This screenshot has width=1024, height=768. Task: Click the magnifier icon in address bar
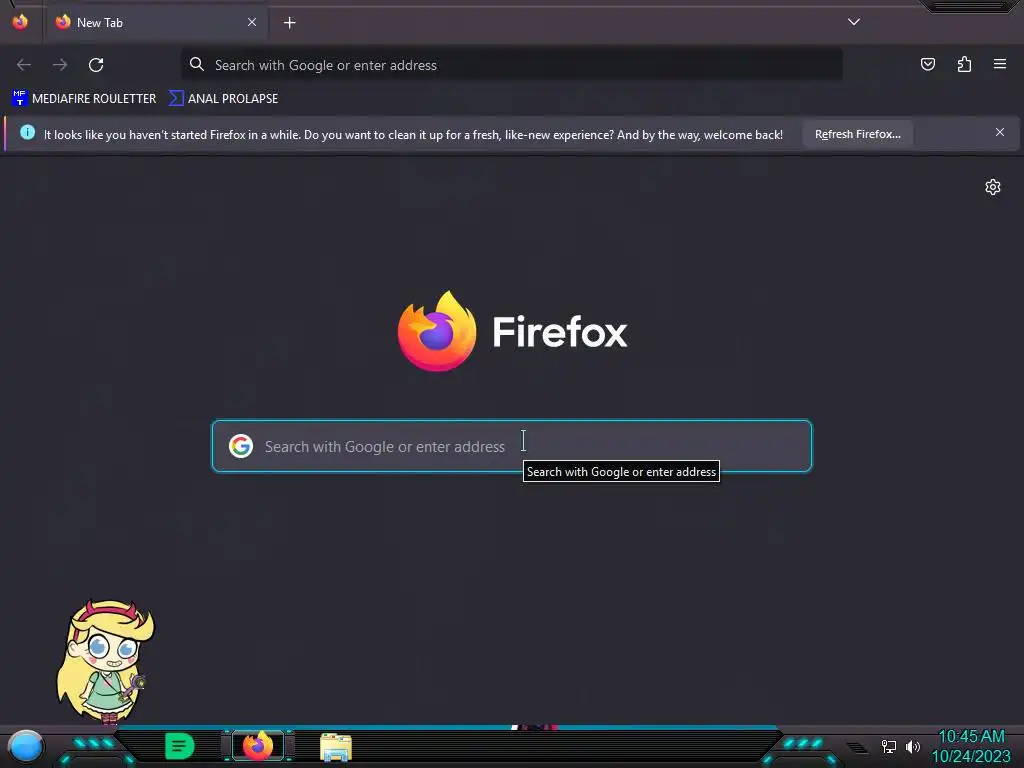tap(197, 64)
